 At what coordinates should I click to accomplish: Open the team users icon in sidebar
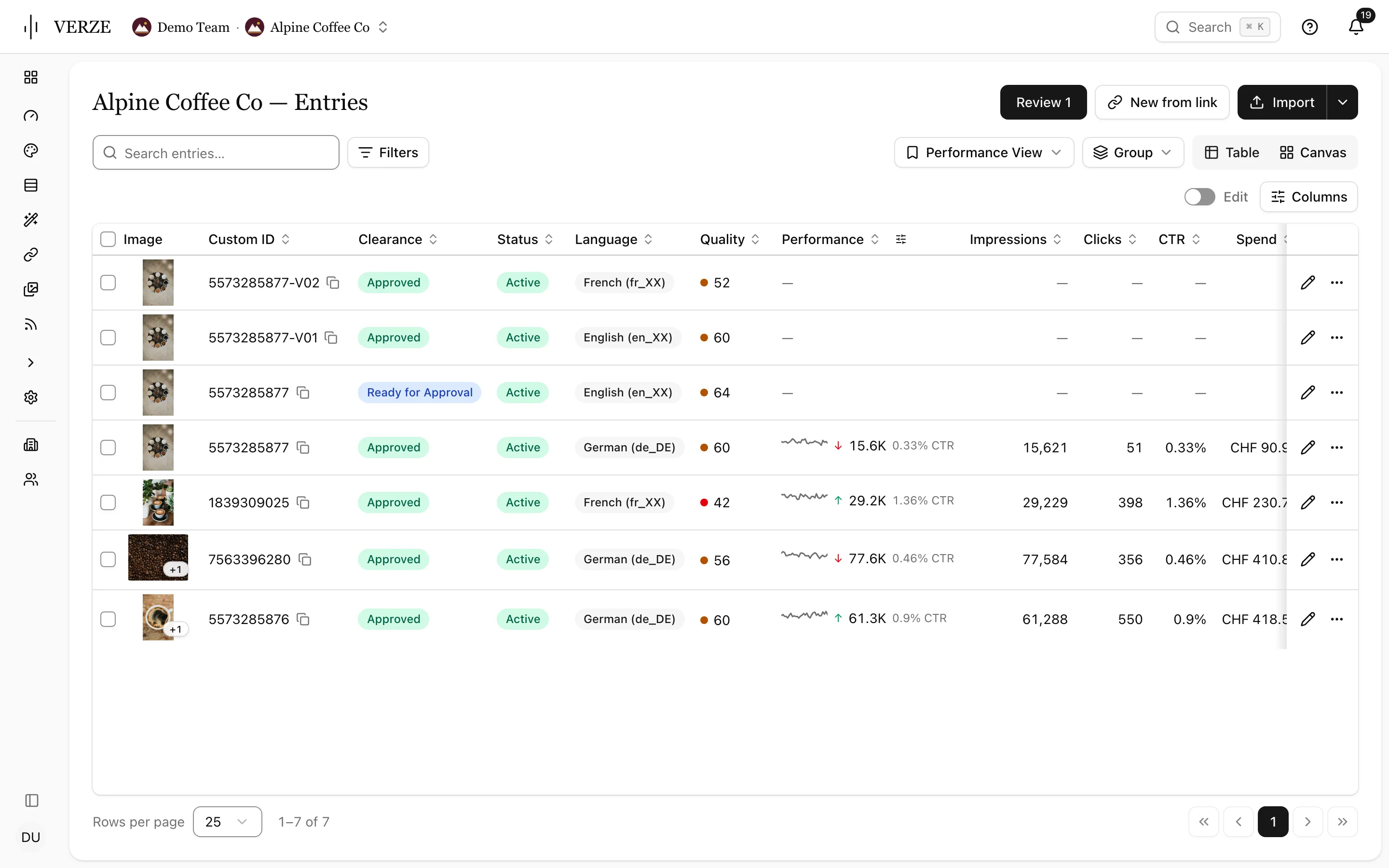click(31, 479)
